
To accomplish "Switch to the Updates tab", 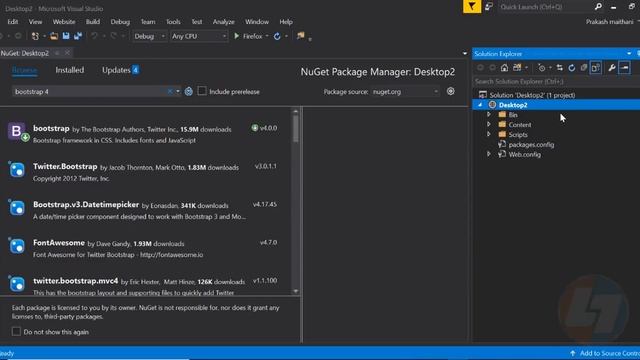I will pyautogui.click(x=120, y=70).
